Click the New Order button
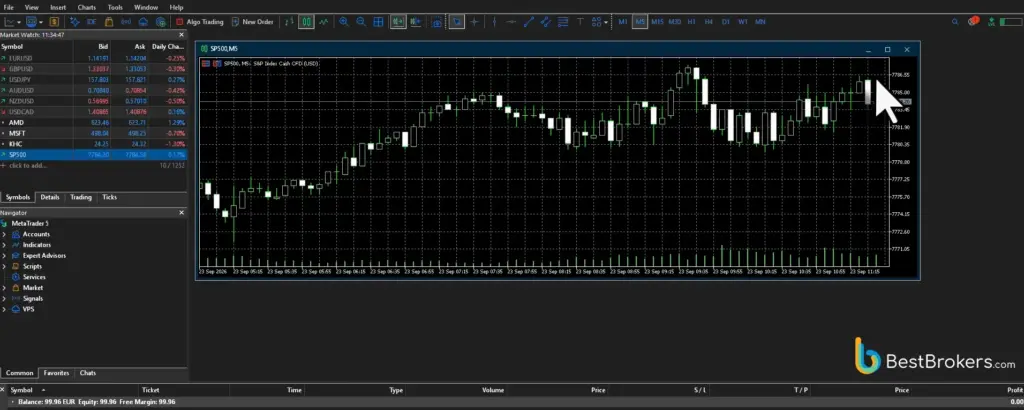This screenshot has height=410, width=1024. click(252, 22)
